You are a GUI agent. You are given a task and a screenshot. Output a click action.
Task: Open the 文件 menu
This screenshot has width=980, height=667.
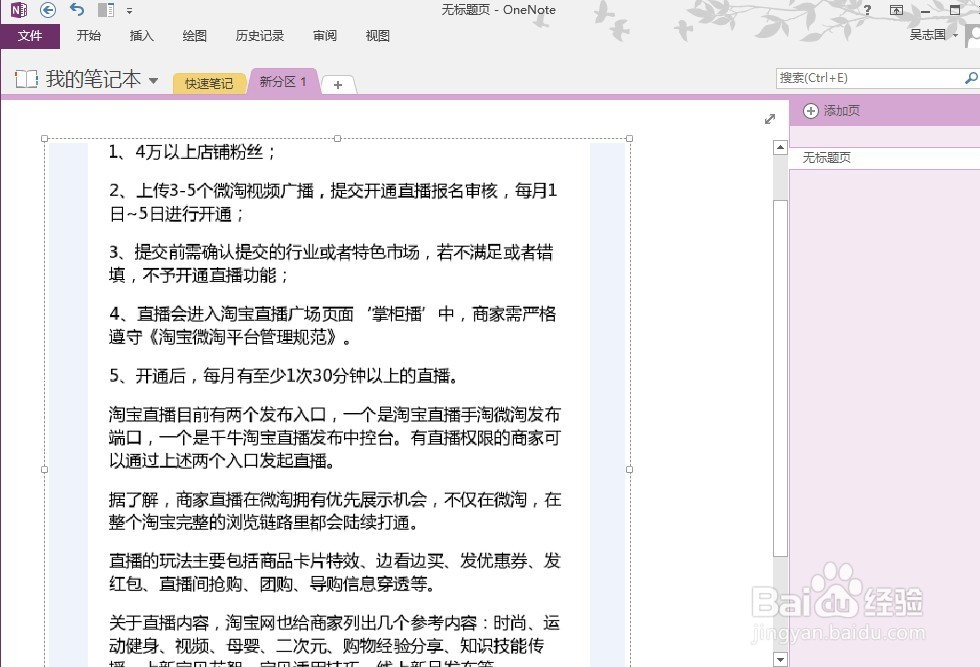coord(31,36)
